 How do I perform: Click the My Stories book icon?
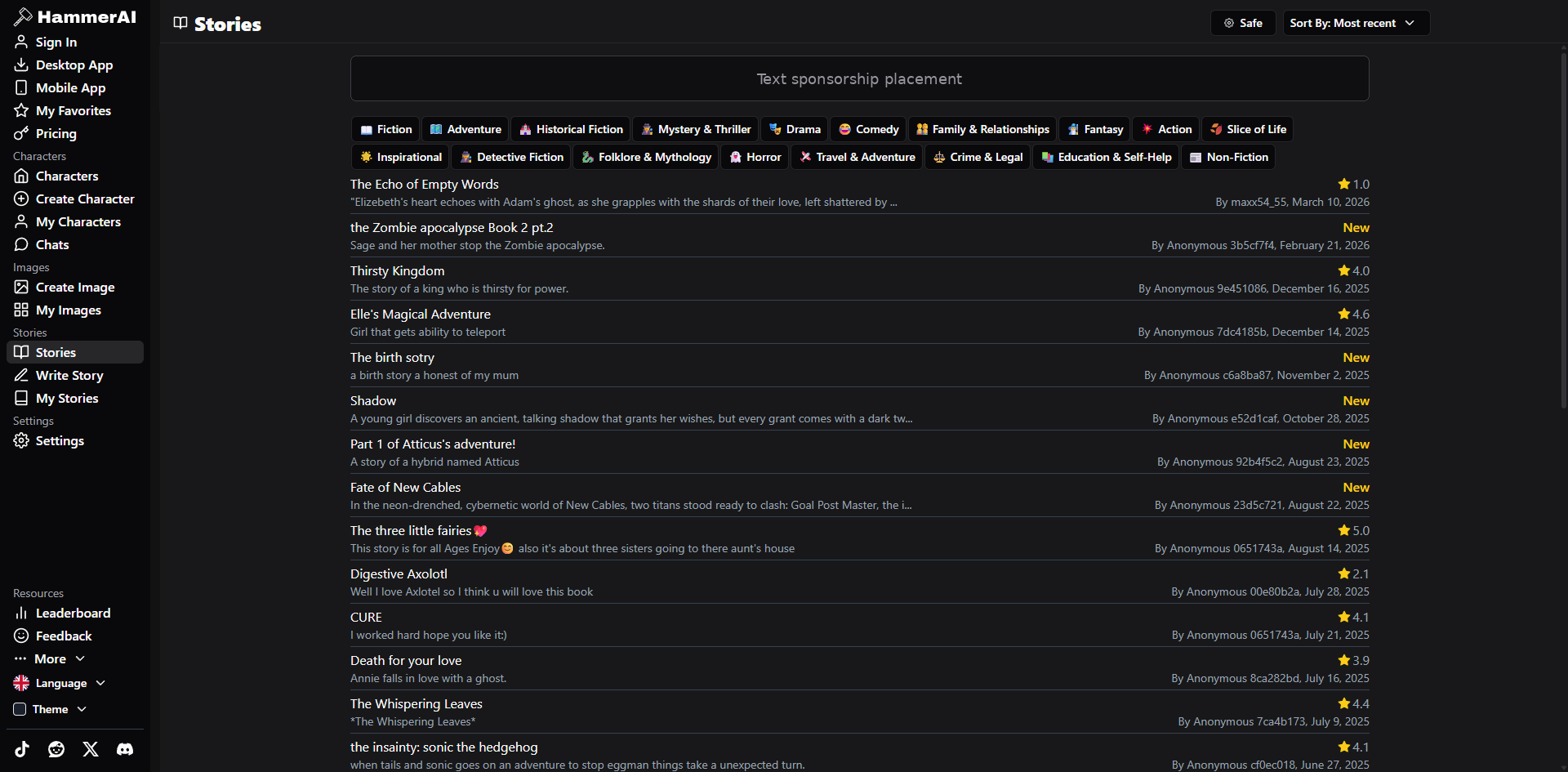(x=21, y=398)
